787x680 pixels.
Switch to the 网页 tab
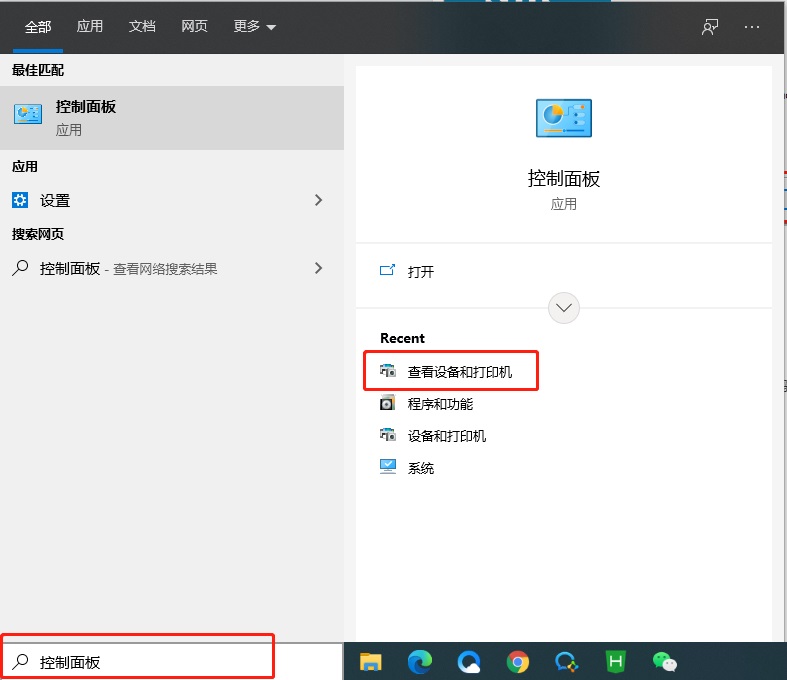coord(194,26)
